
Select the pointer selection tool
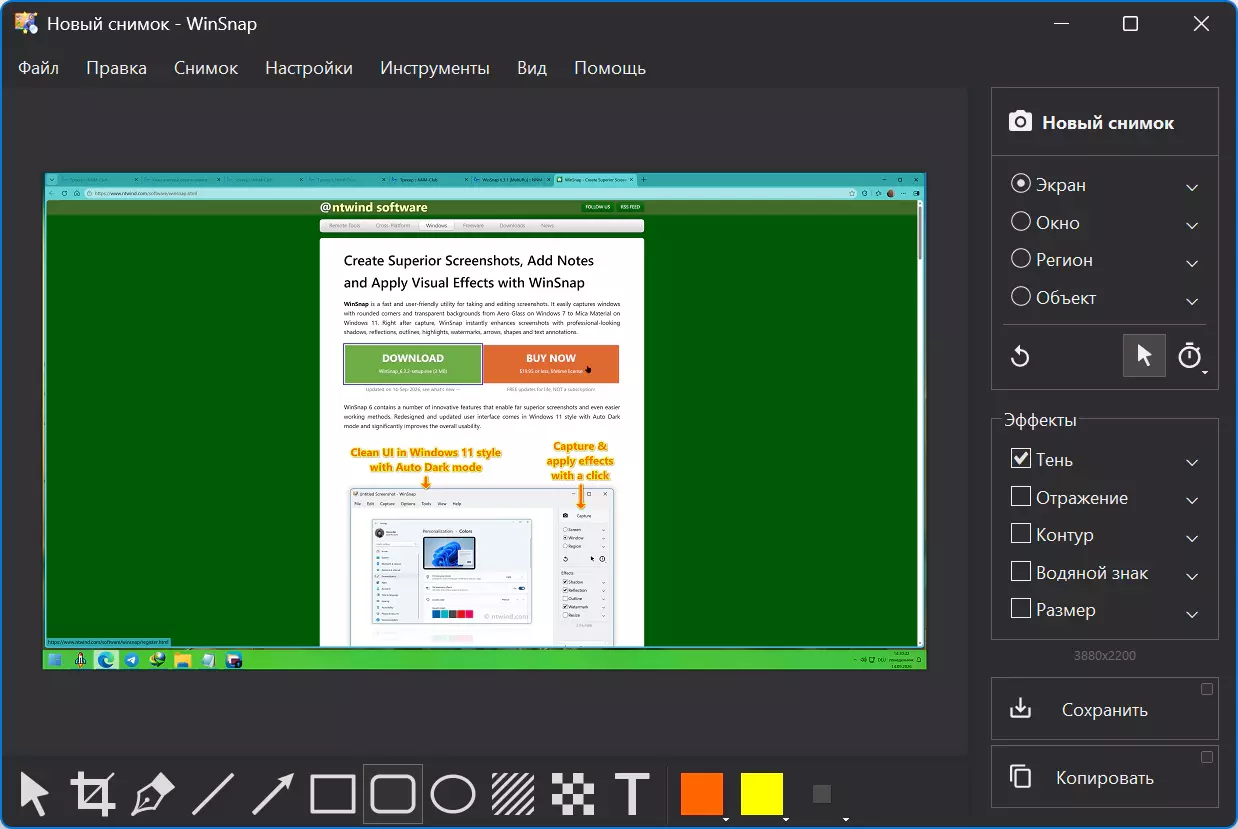(x=34, y=794)
